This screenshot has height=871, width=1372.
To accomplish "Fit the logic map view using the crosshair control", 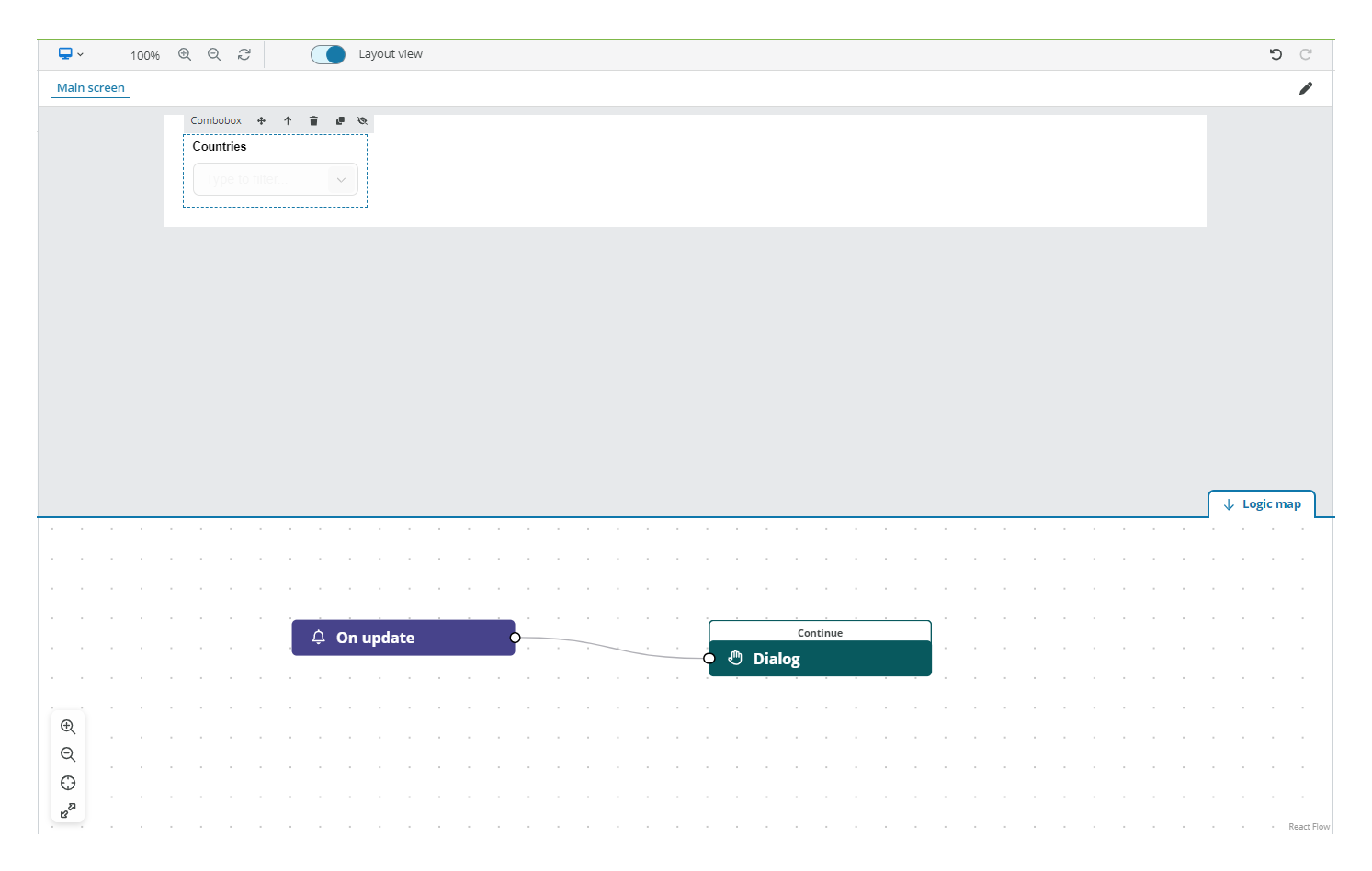I will [67, 783].
